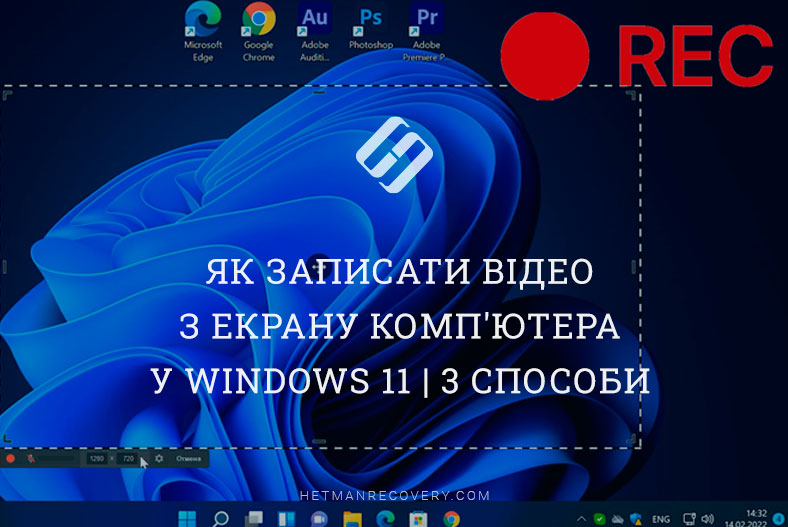Open the volume speaker tray icon
Viewport: 788px width, 527px height.
point(708,518)
